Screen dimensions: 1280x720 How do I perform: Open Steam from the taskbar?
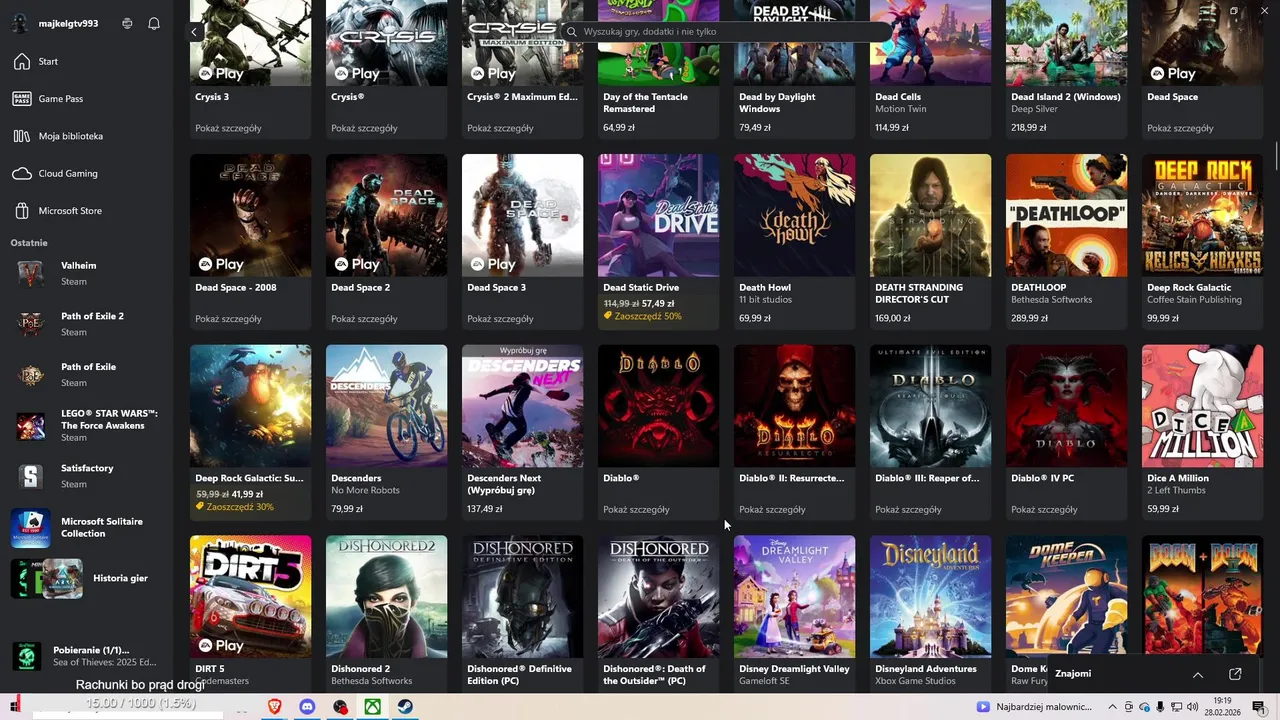(x=404, y=707)
